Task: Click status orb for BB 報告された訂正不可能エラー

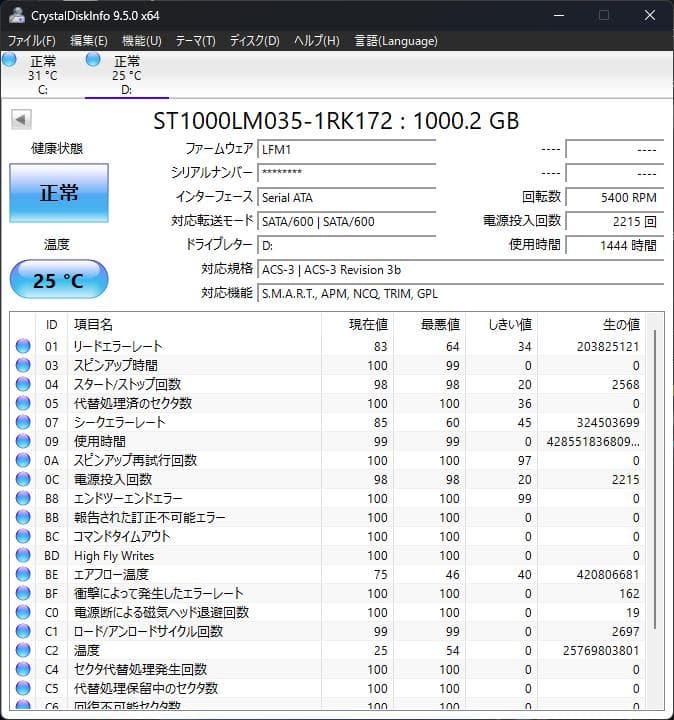Action: click(x=23, y=518)
